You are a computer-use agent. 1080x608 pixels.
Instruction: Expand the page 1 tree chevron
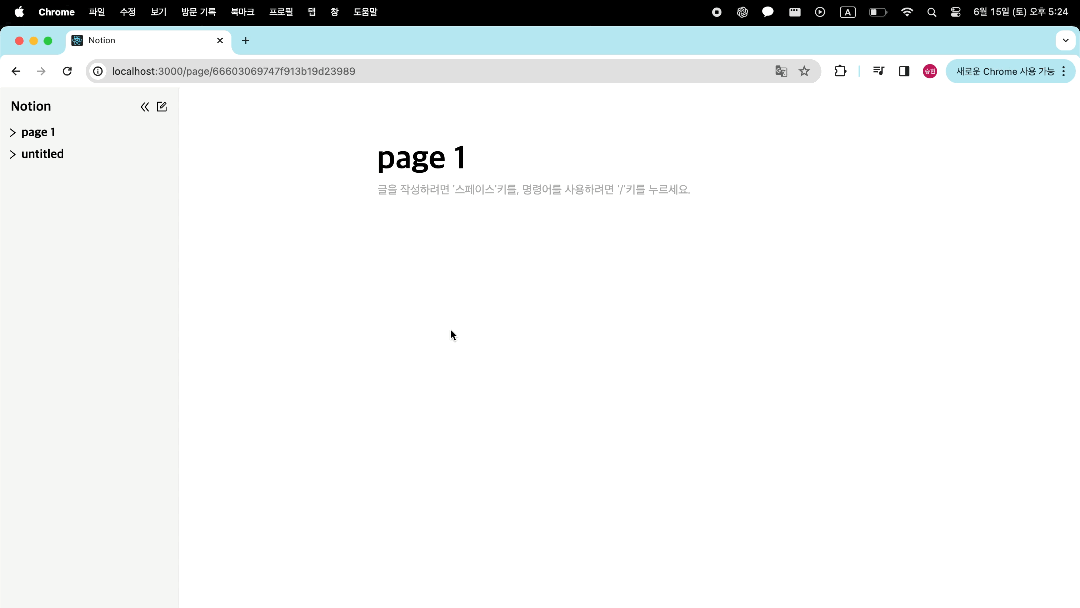pyautogui.click(x=12, y=132)
